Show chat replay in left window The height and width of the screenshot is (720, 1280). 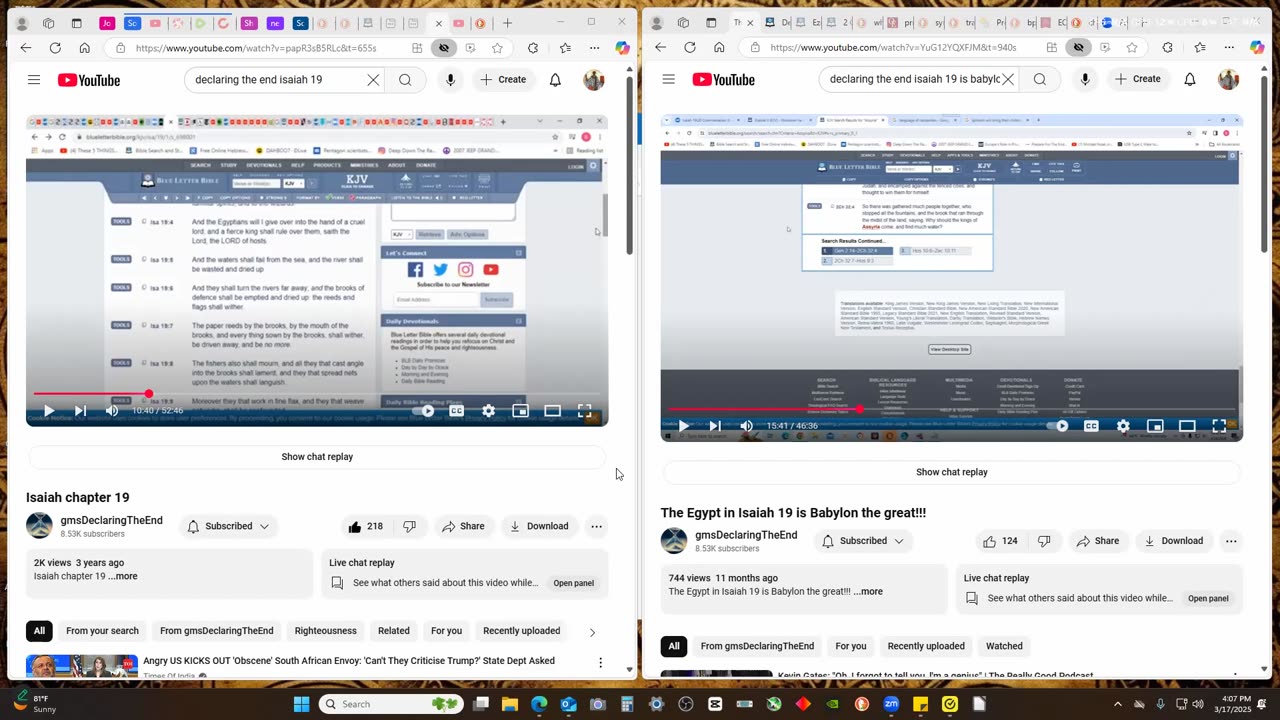pyautogui.click(x=317, y=457)
